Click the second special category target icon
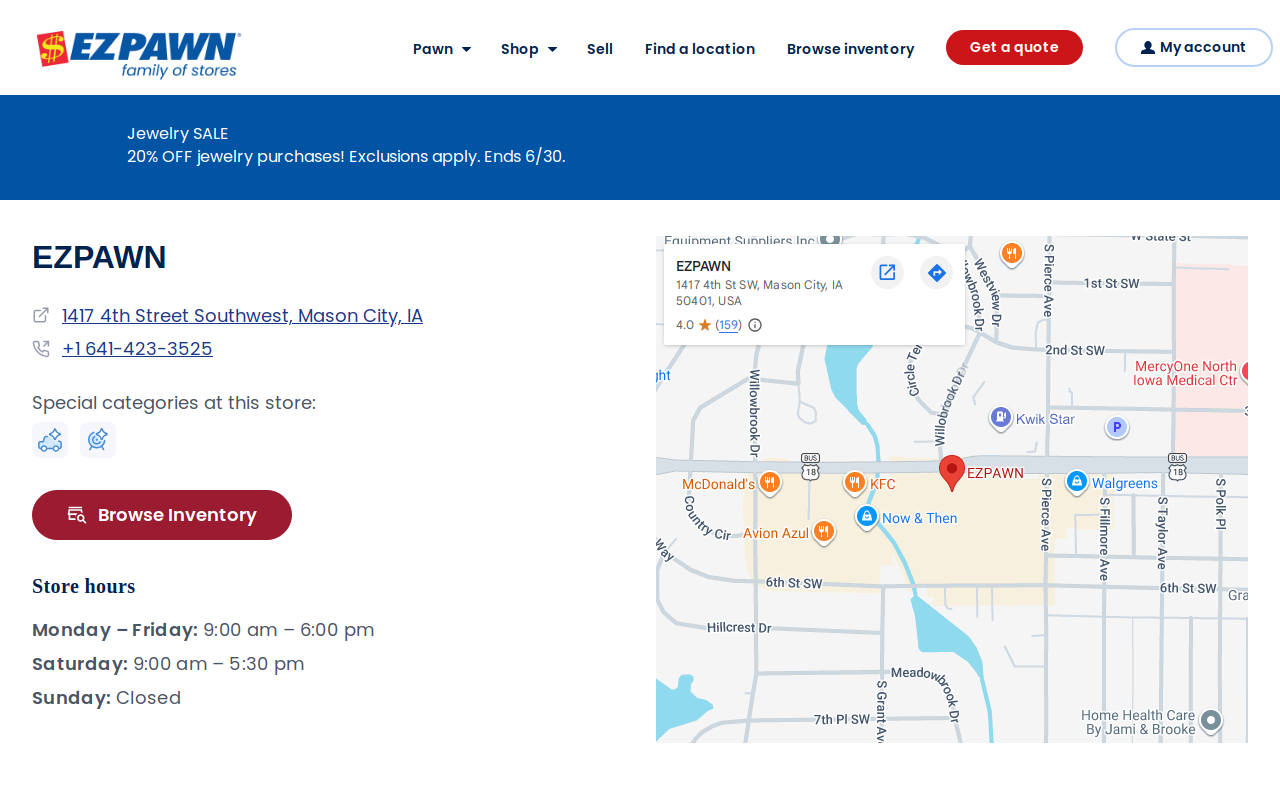The width and height of the screenshot is (1280, 800). coord(98,440)
